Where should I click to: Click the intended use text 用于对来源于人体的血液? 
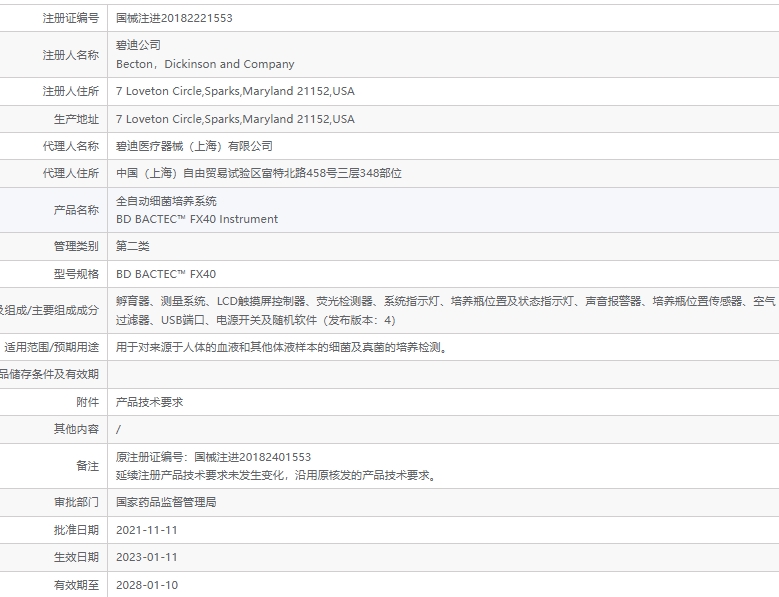283,348
